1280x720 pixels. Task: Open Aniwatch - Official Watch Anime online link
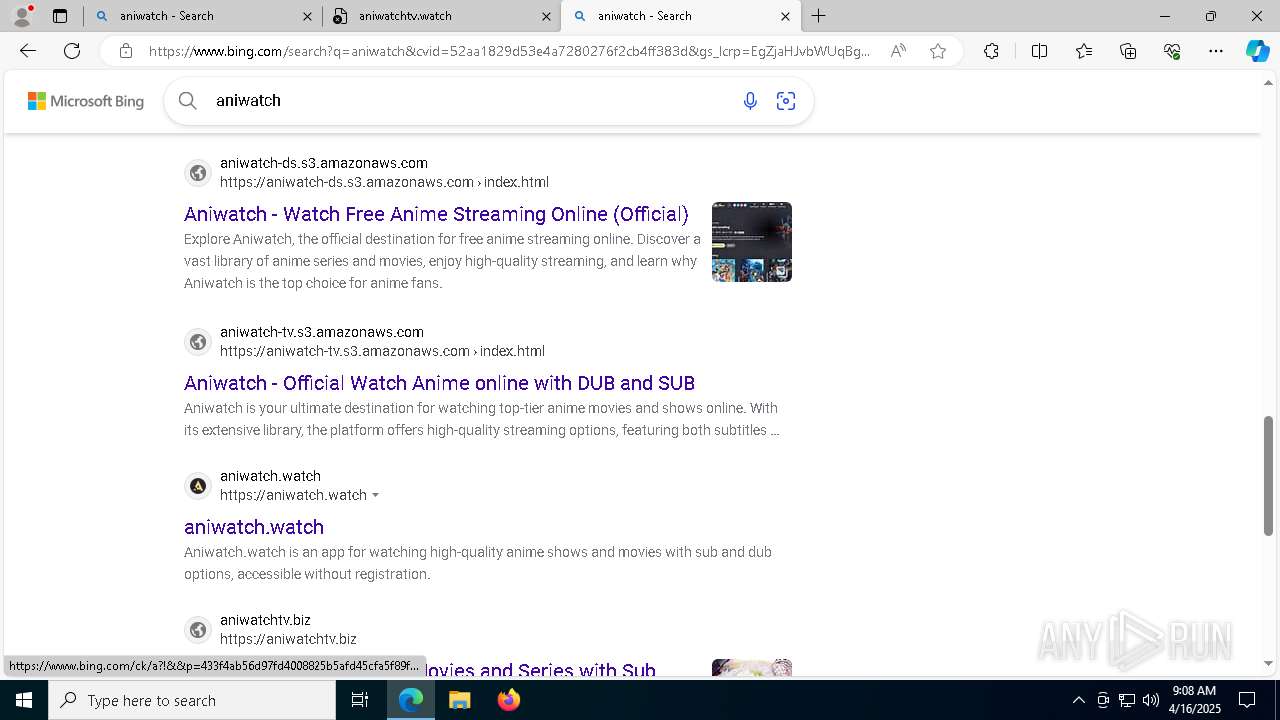(439, 383)
